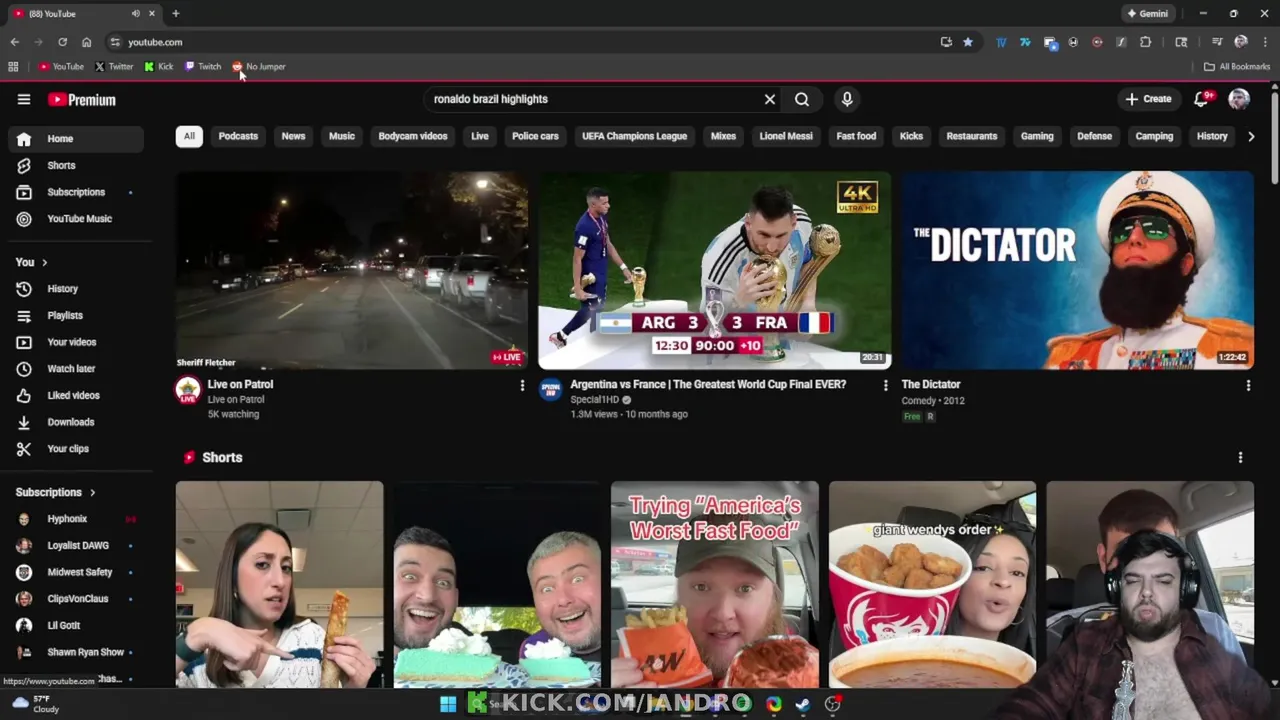Viewport: 1280px width, 720px height.
Task: Open Your clips in sidebar
Action: point(76,449)
